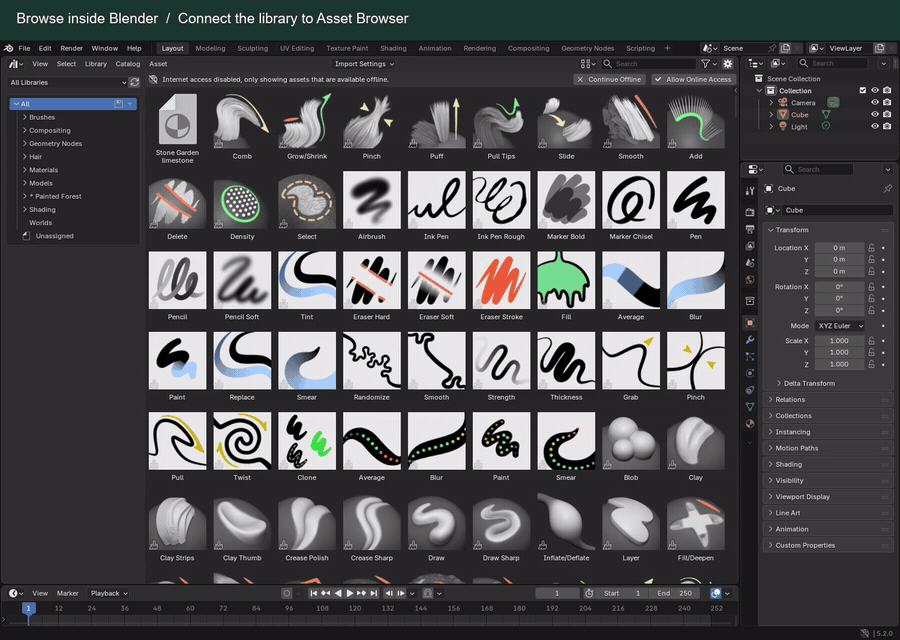Toggle Location X lock icon
Image resolution: width=900 pixels, height=640 pixels.
(x=871, y=248)
